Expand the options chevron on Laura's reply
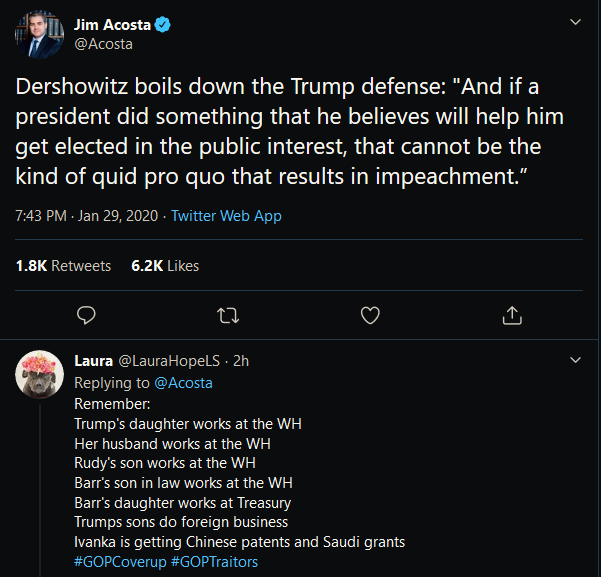The image size is (601, 577). pos(575,359)
